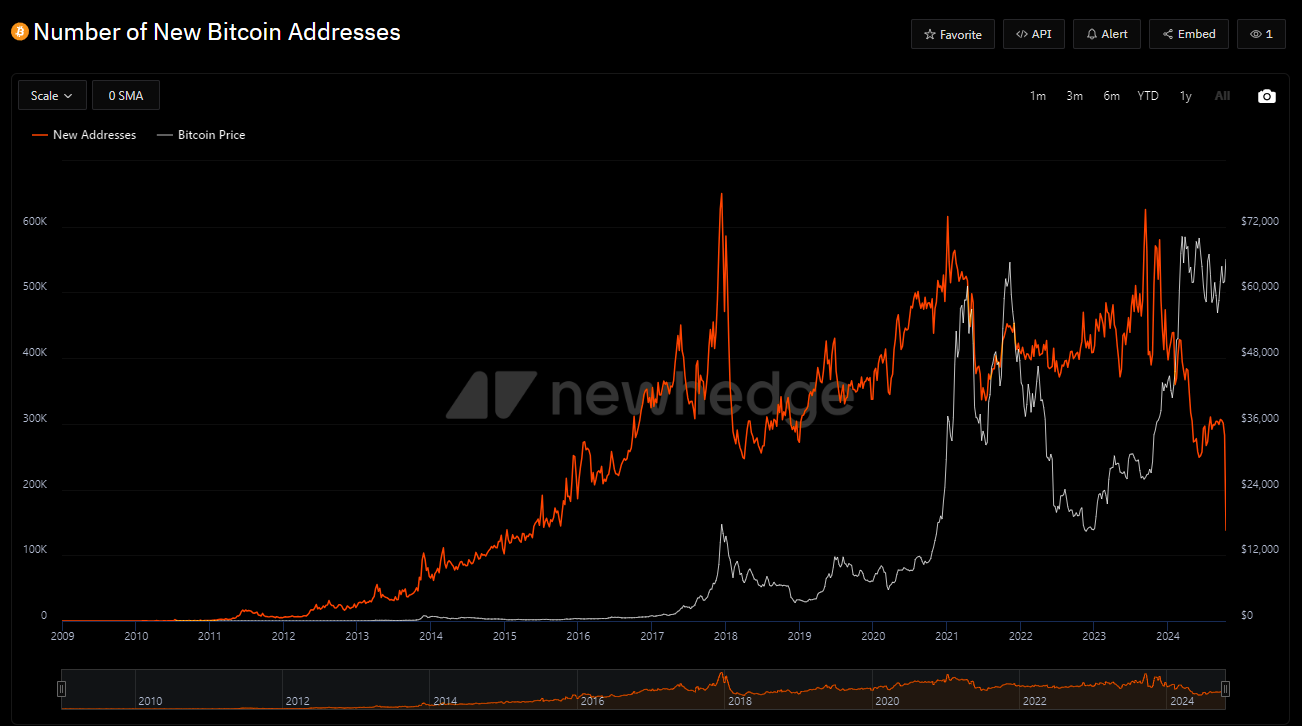Set an Alert with the bell button
Viewport: 1302px width, 726px height.
point(1107,34)
